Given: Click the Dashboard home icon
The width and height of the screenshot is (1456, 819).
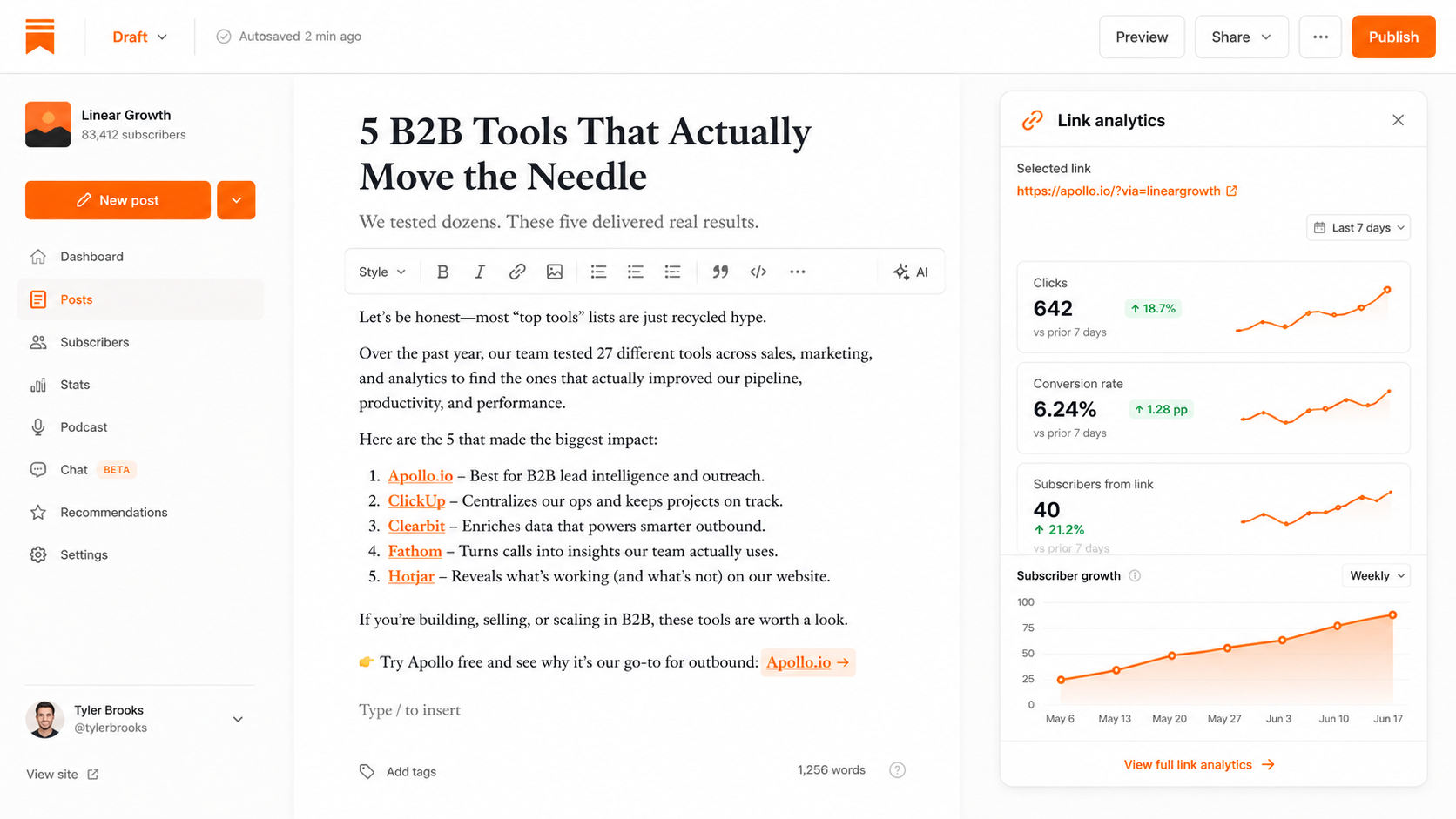Looking at the screenshot, I should [38, 257].
